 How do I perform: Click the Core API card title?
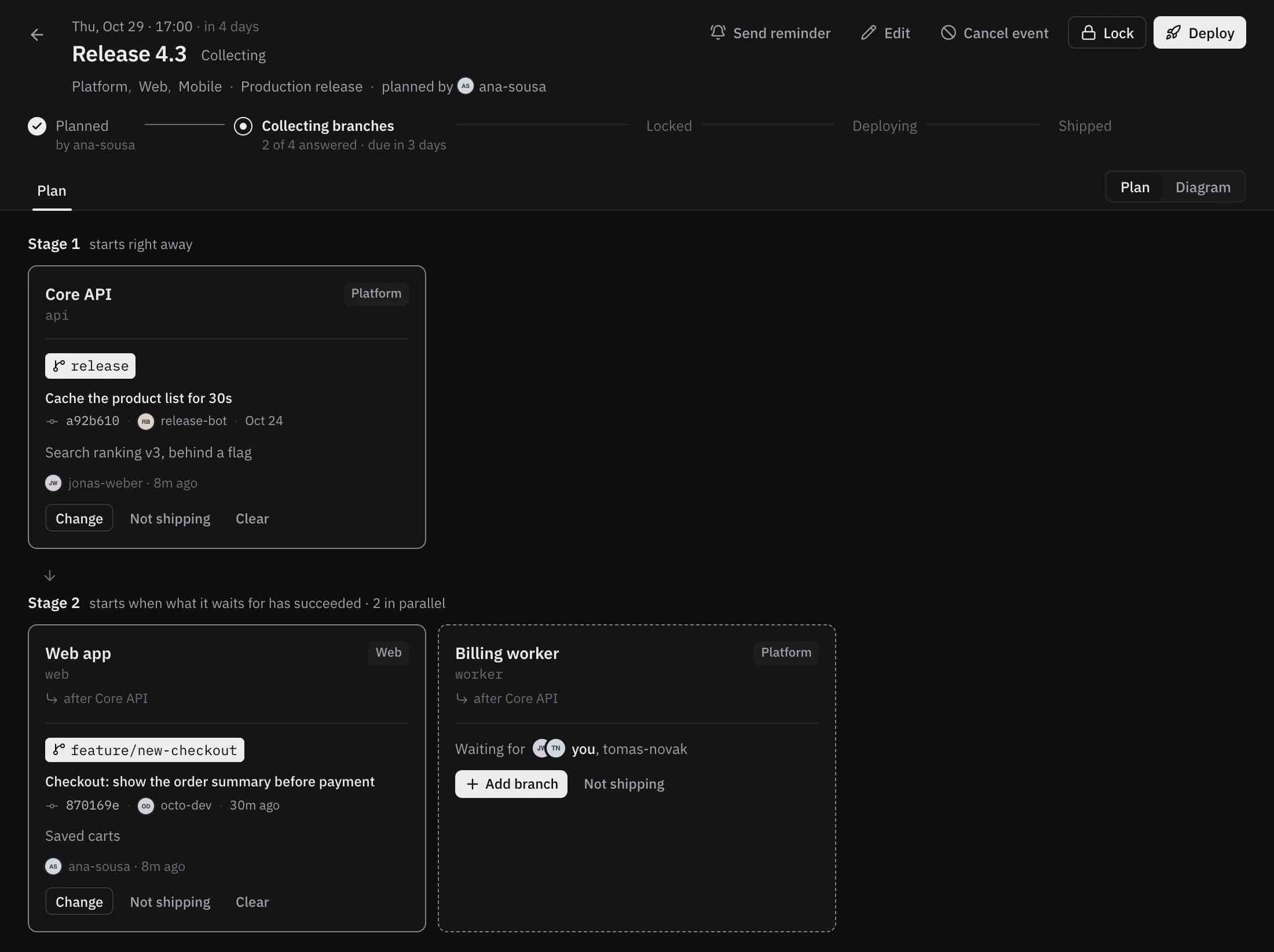point(78,294)
